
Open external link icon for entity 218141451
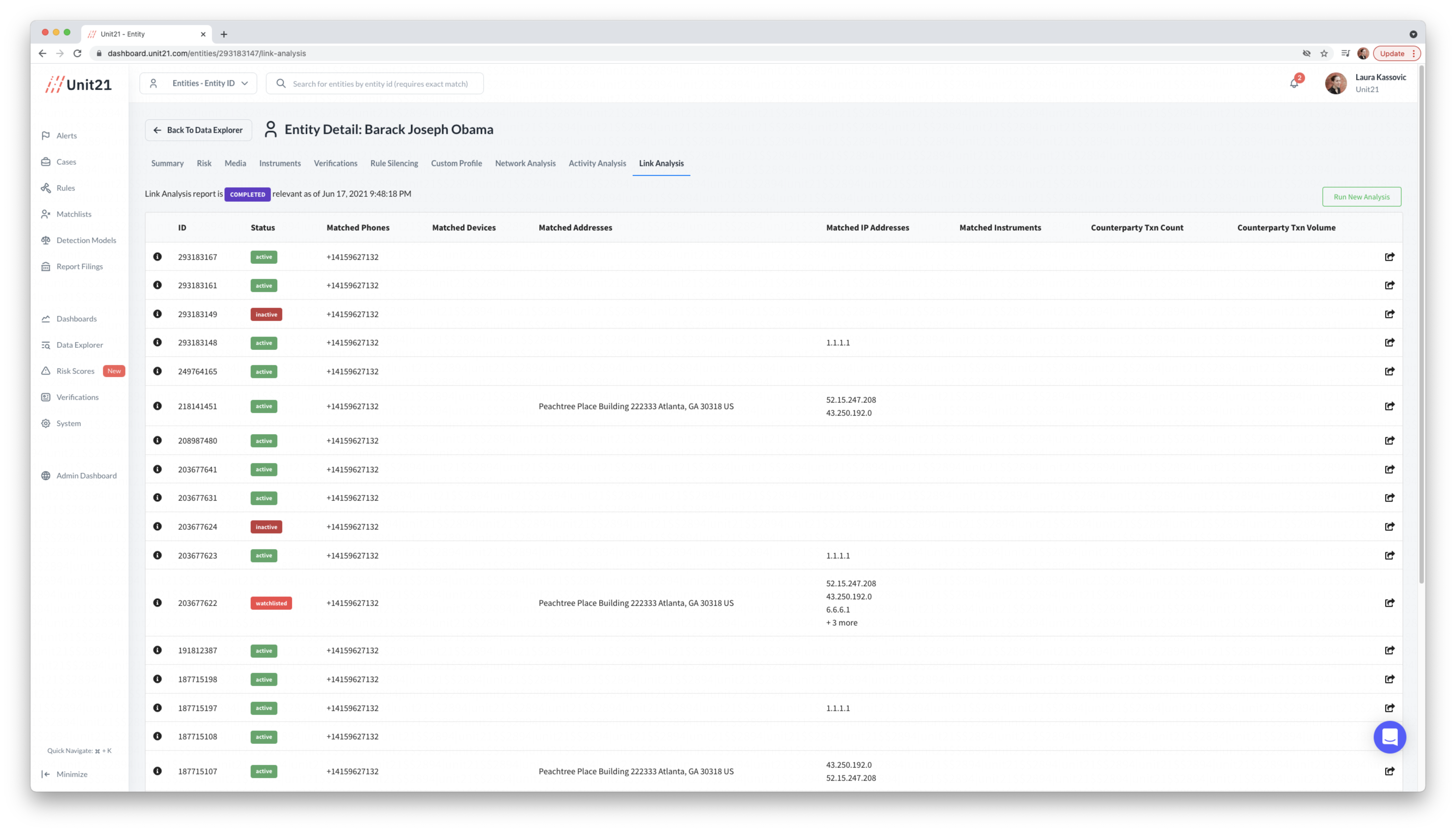[x=1389, y=406]
